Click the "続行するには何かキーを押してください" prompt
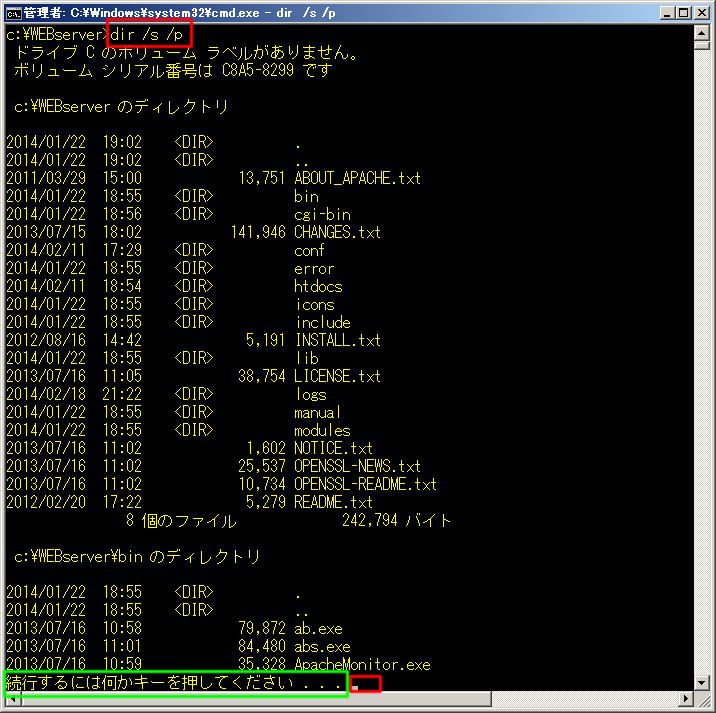Screen dimensions: 716x713 point(149,683)
